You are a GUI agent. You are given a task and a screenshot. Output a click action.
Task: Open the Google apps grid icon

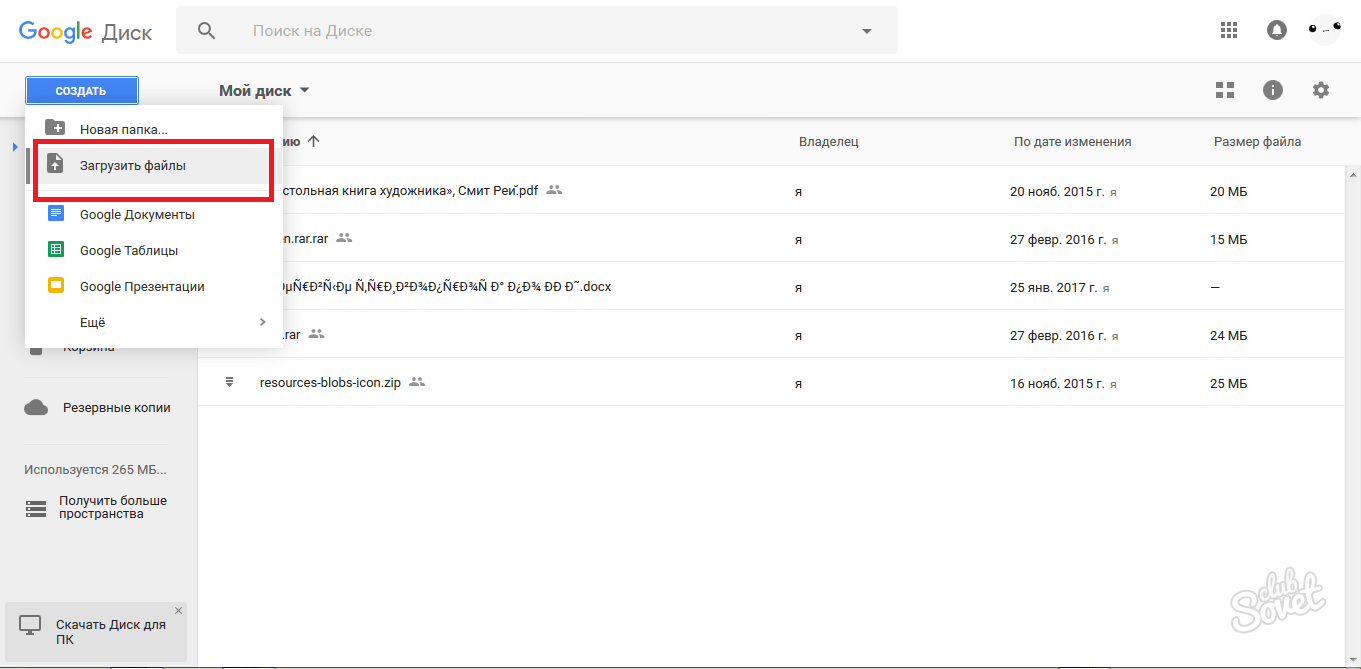[1229, 31]
